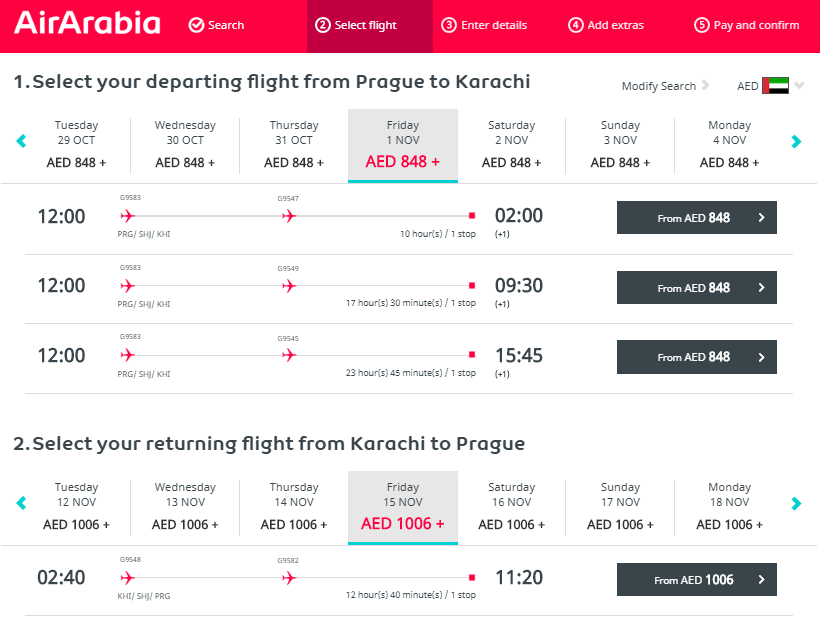Viewport: 820px width, 621px height.
Task: Show later departing dates with right arrow
Action: [x=796, y=141]
